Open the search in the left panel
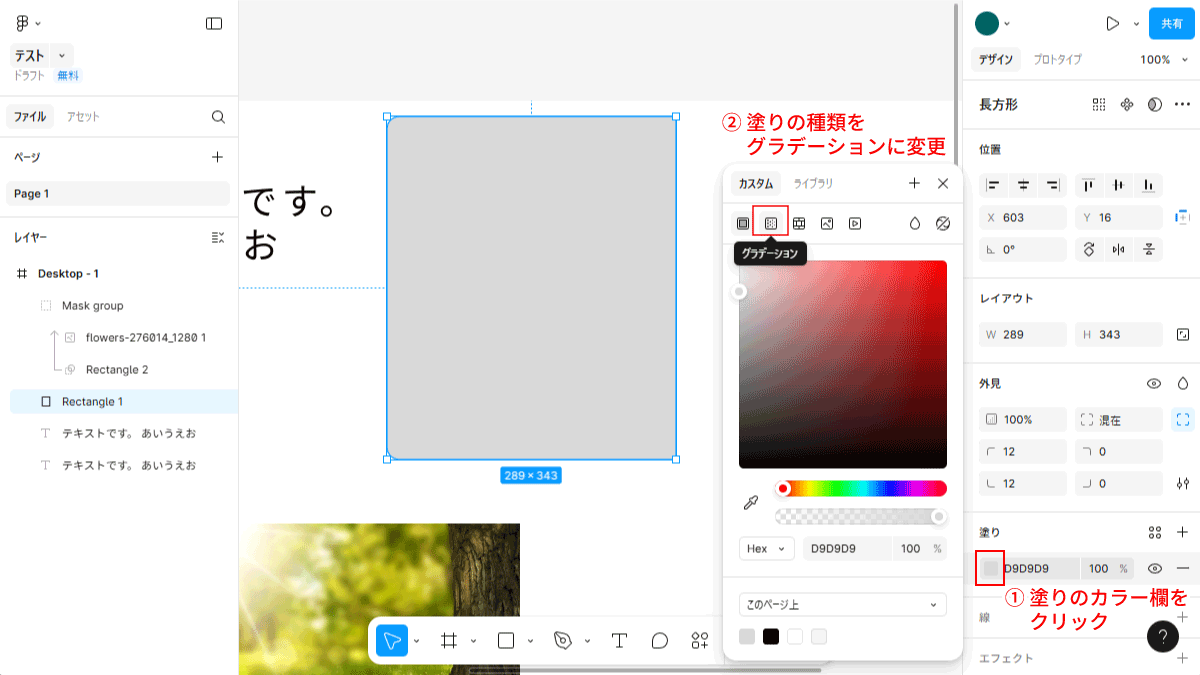1200x675 pixels. click(218, 117)
